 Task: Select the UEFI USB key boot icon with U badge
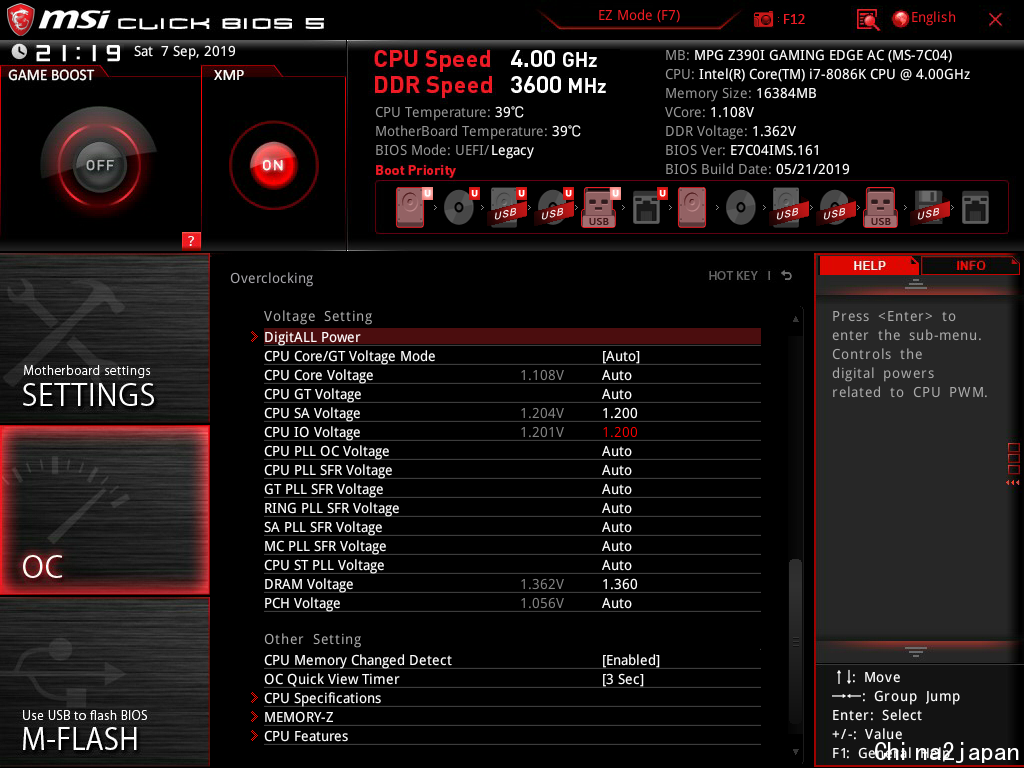[x=601, y=207]
